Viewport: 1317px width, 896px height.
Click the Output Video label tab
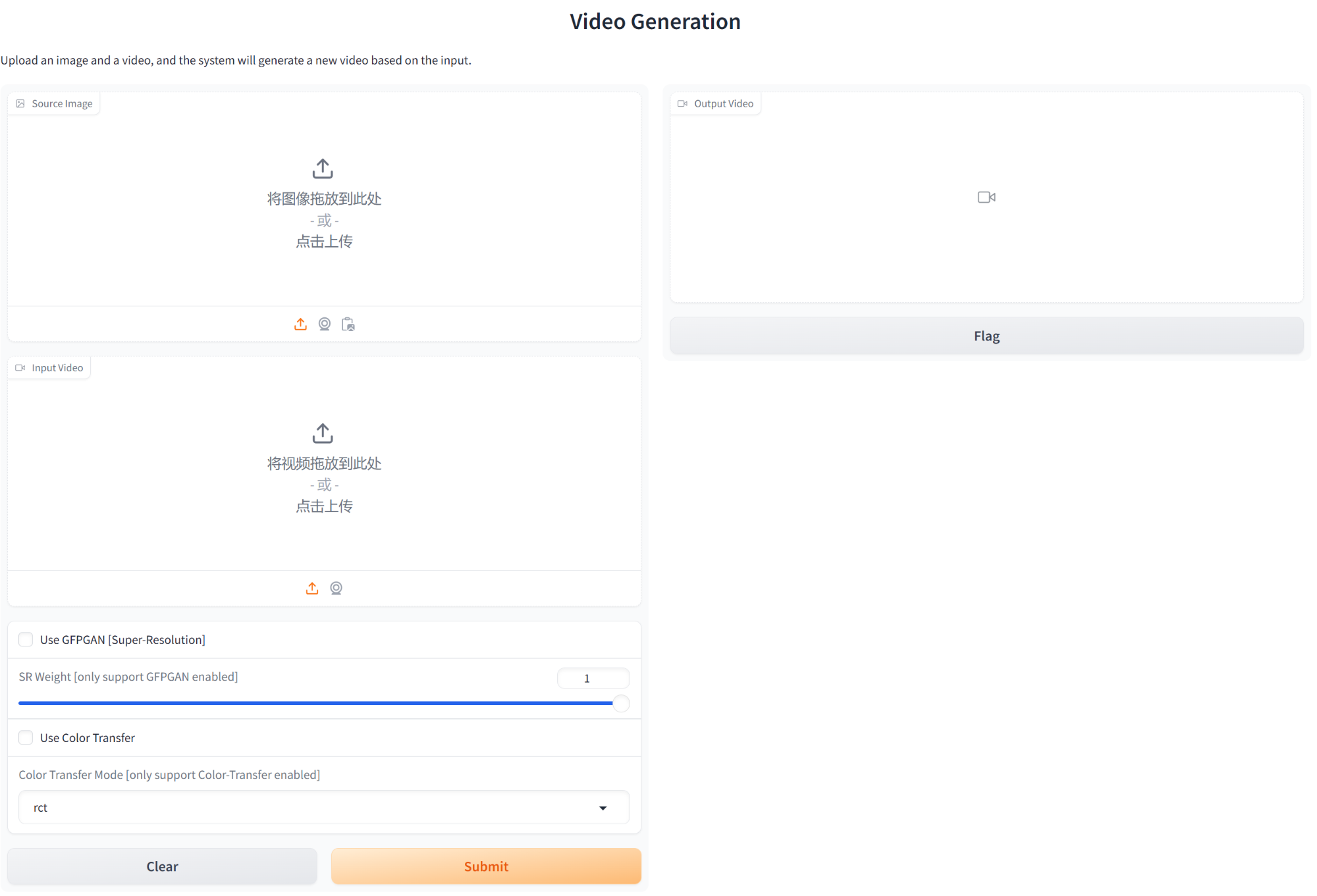pyautogui.click(x=716, y=103)
